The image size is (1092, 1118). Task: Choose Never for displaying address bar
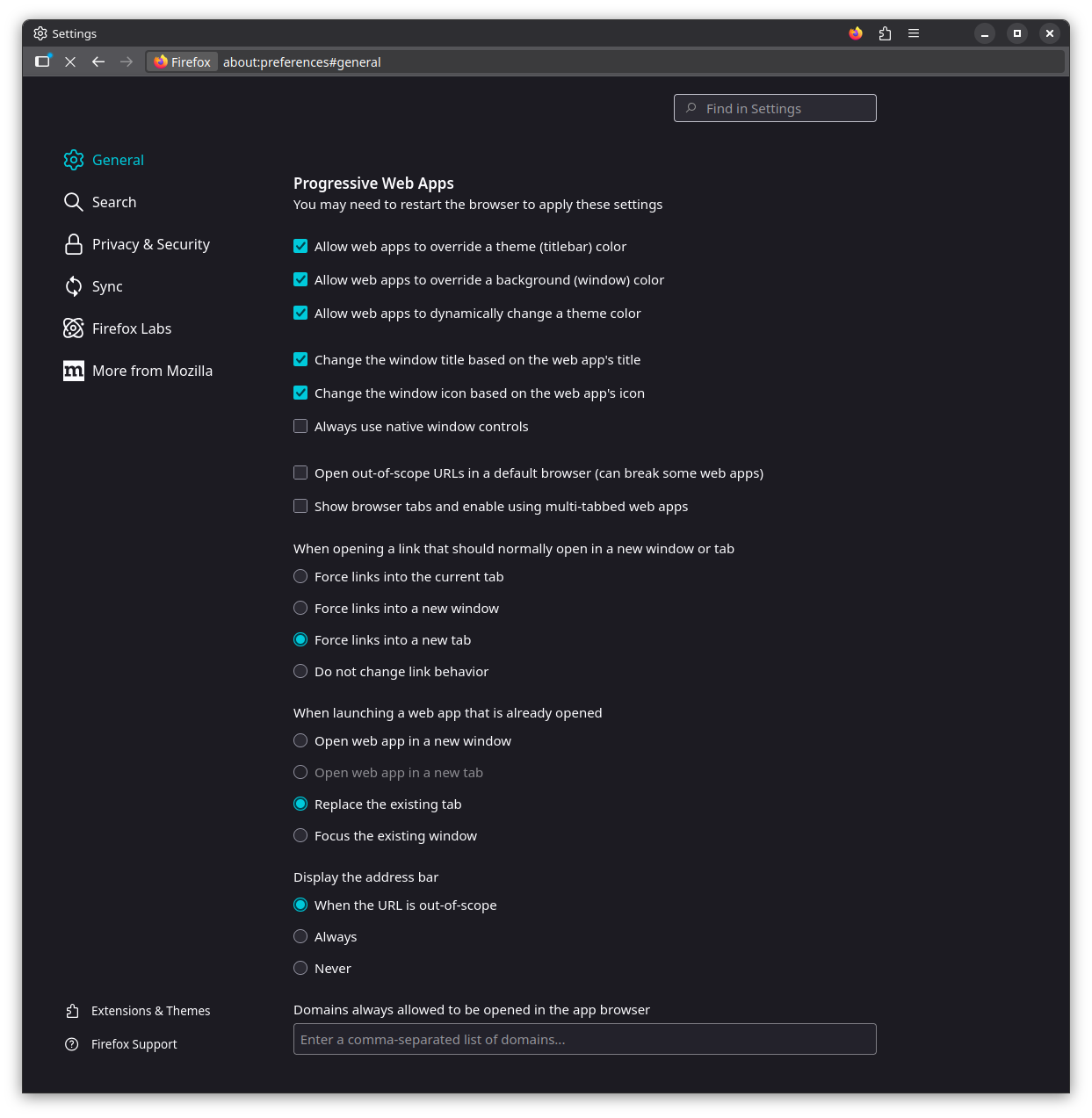[300, 968]
